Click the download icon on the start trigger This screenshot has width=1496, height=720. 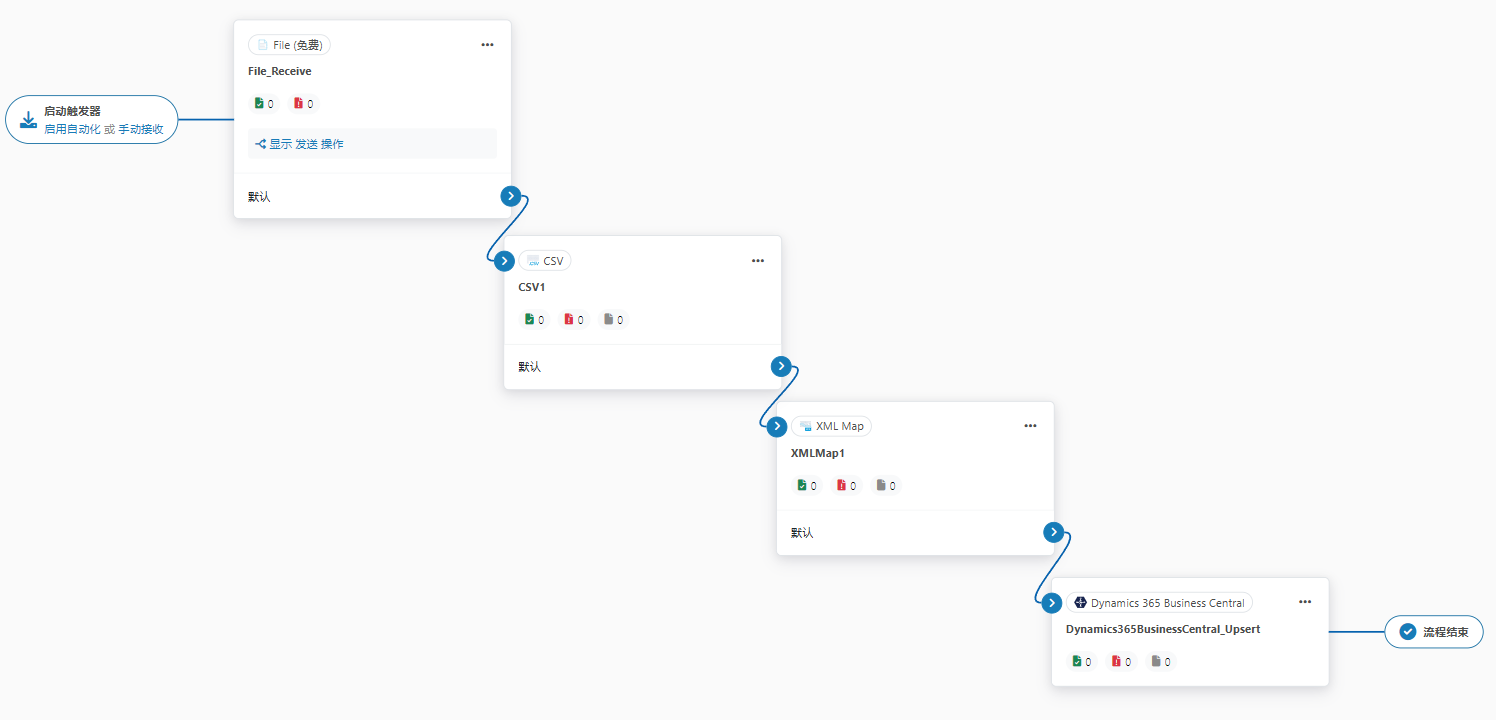pos(28,120)
